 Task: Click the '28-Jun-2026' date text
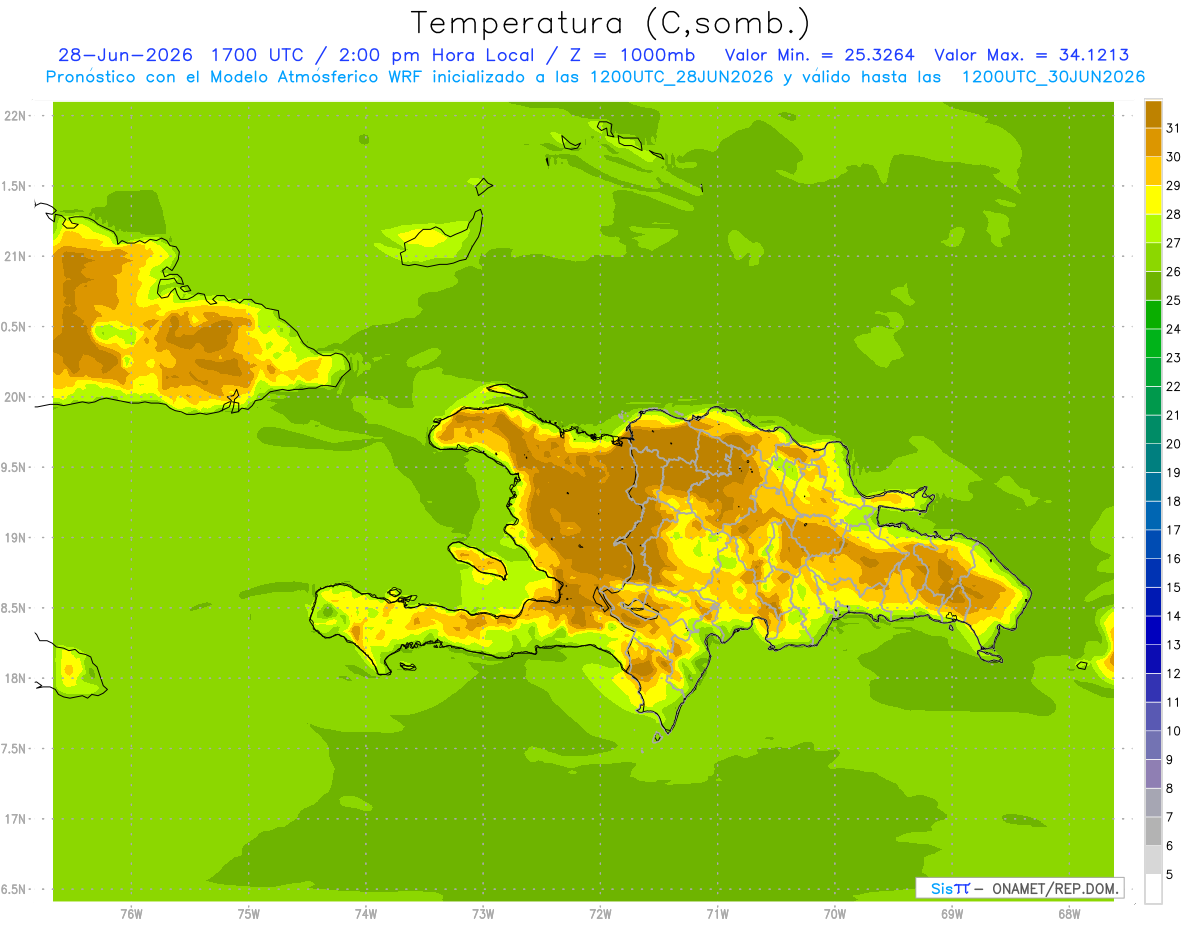click(x=126, y=55)
